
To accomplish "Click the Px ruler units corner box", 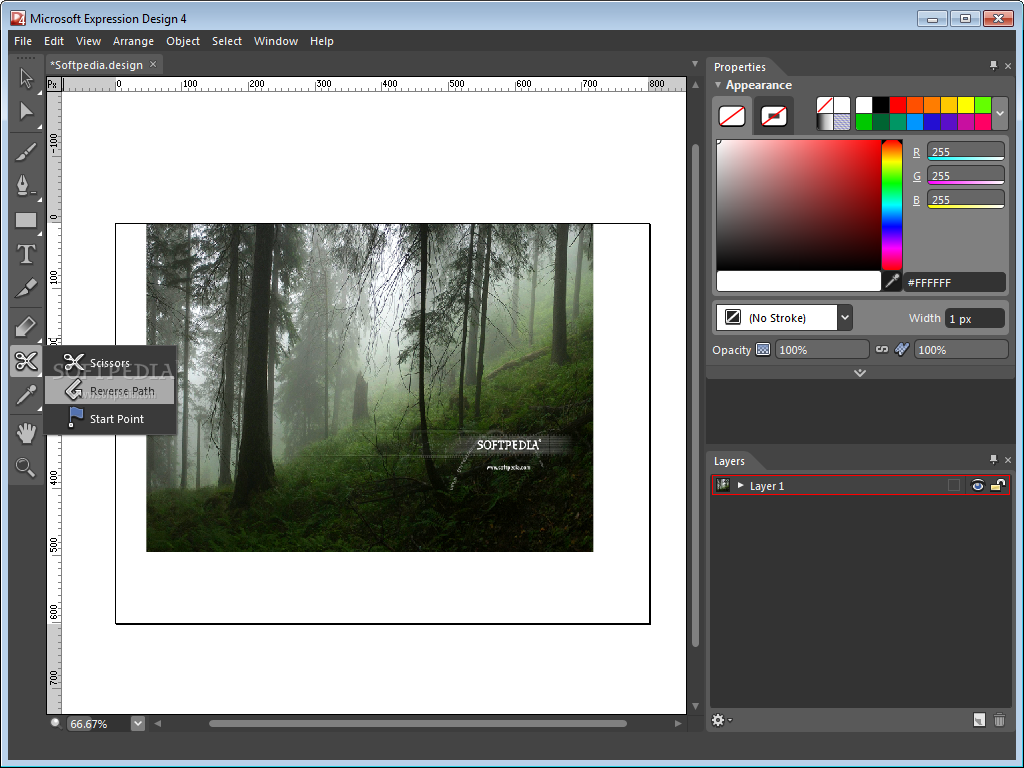I will [53, 84].
